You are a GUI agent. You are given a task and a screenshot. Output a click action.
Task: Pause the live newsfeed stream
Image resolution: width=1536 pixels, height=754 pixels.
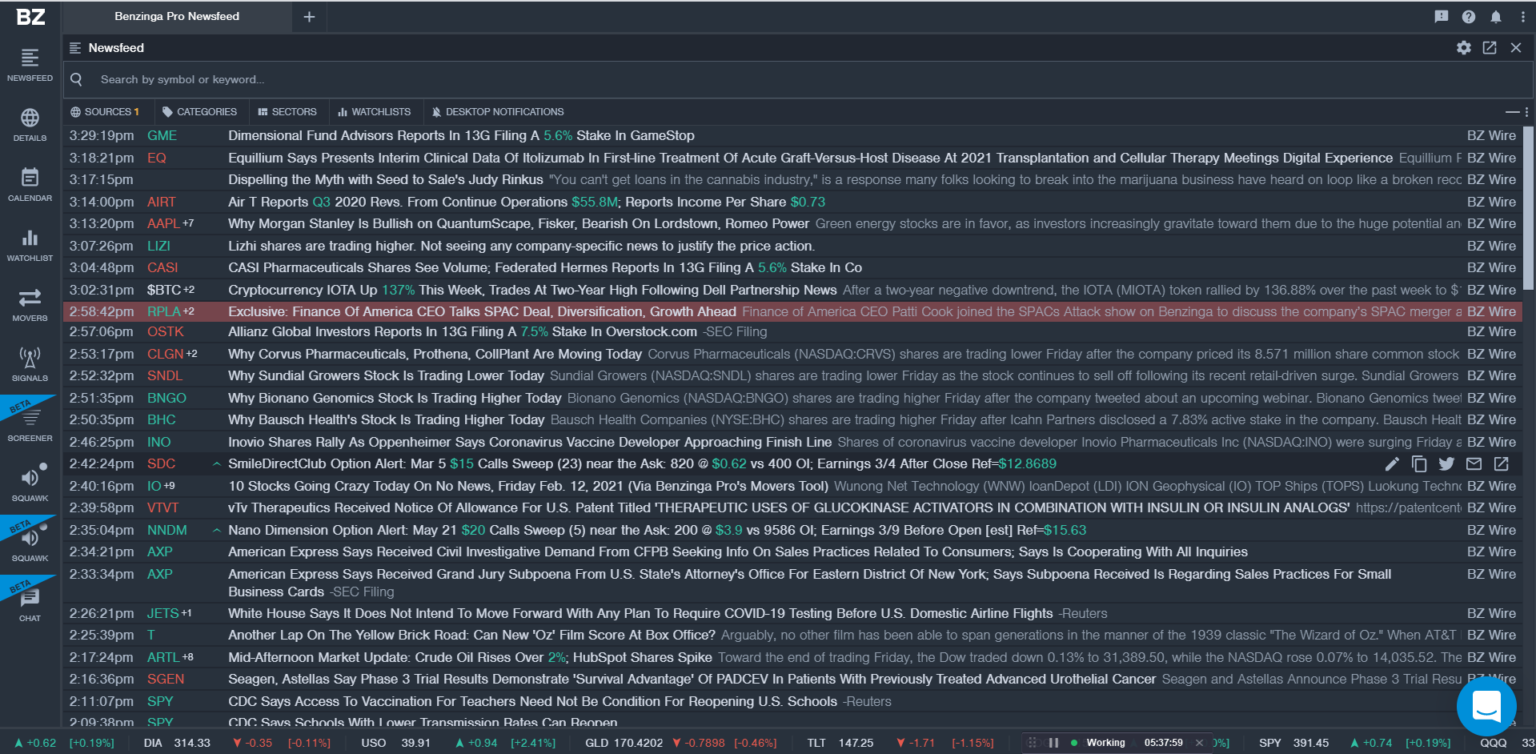coord(1055,743)
